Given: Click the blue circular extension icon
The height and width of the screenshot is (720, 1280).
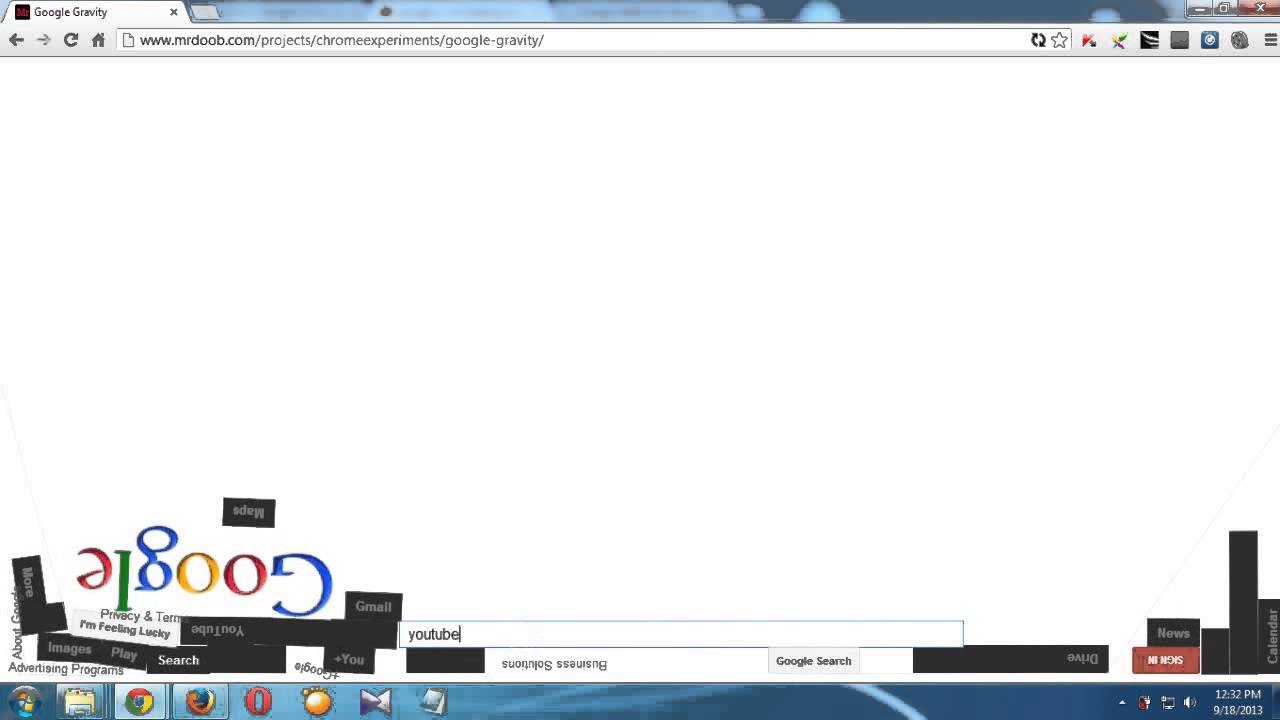Looking at the screenshot, I should tap(1210, 40).
